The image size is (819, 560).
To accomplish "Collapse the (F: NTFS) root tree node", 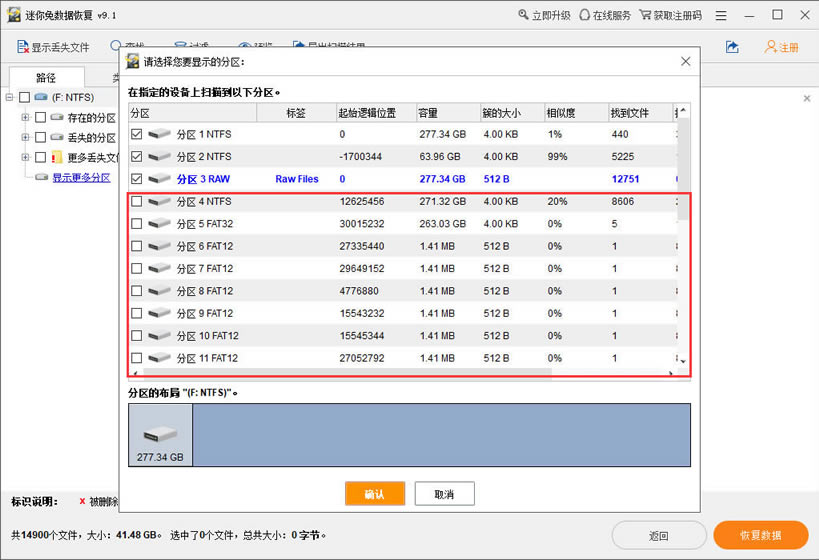I will click(x=10, y=97).
